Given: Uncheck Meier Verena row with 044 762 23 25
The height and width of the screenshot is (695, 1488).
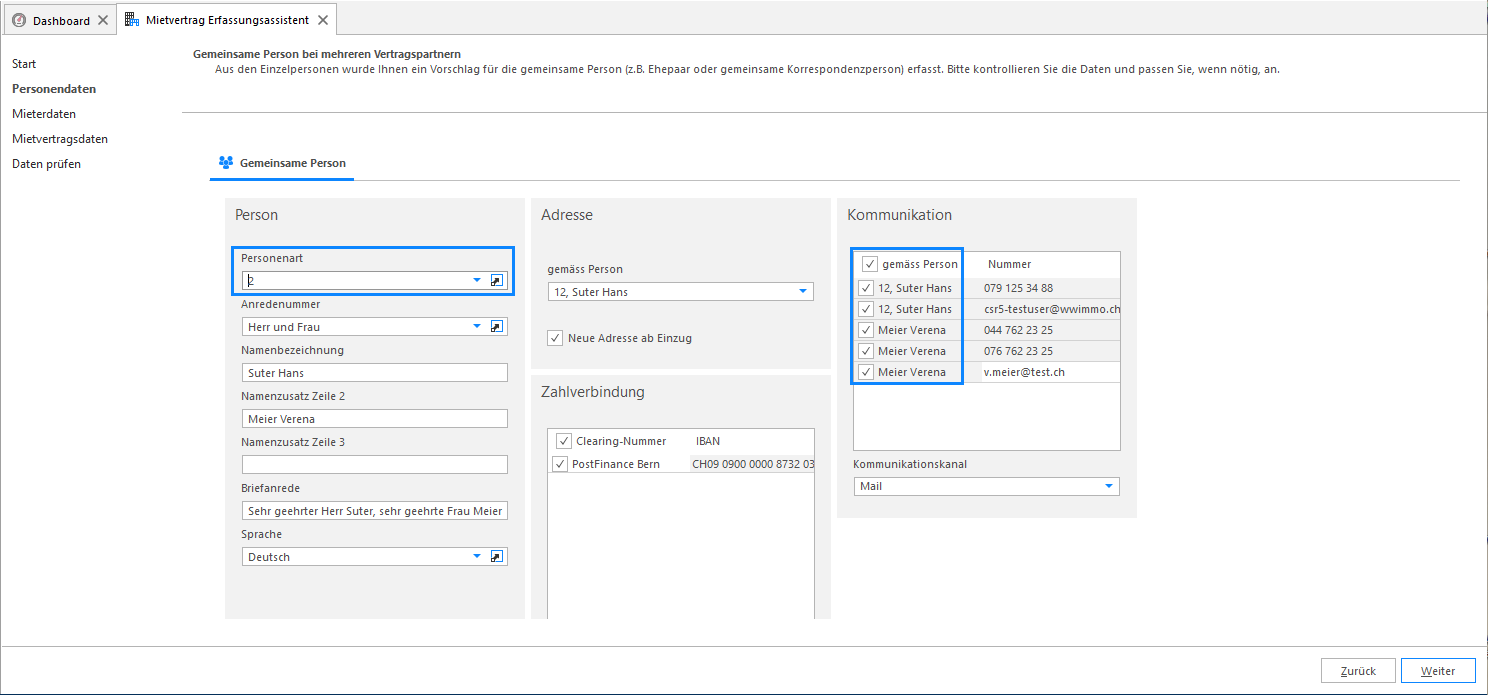Looking at the screenshot, I should (x=866, y=330).
